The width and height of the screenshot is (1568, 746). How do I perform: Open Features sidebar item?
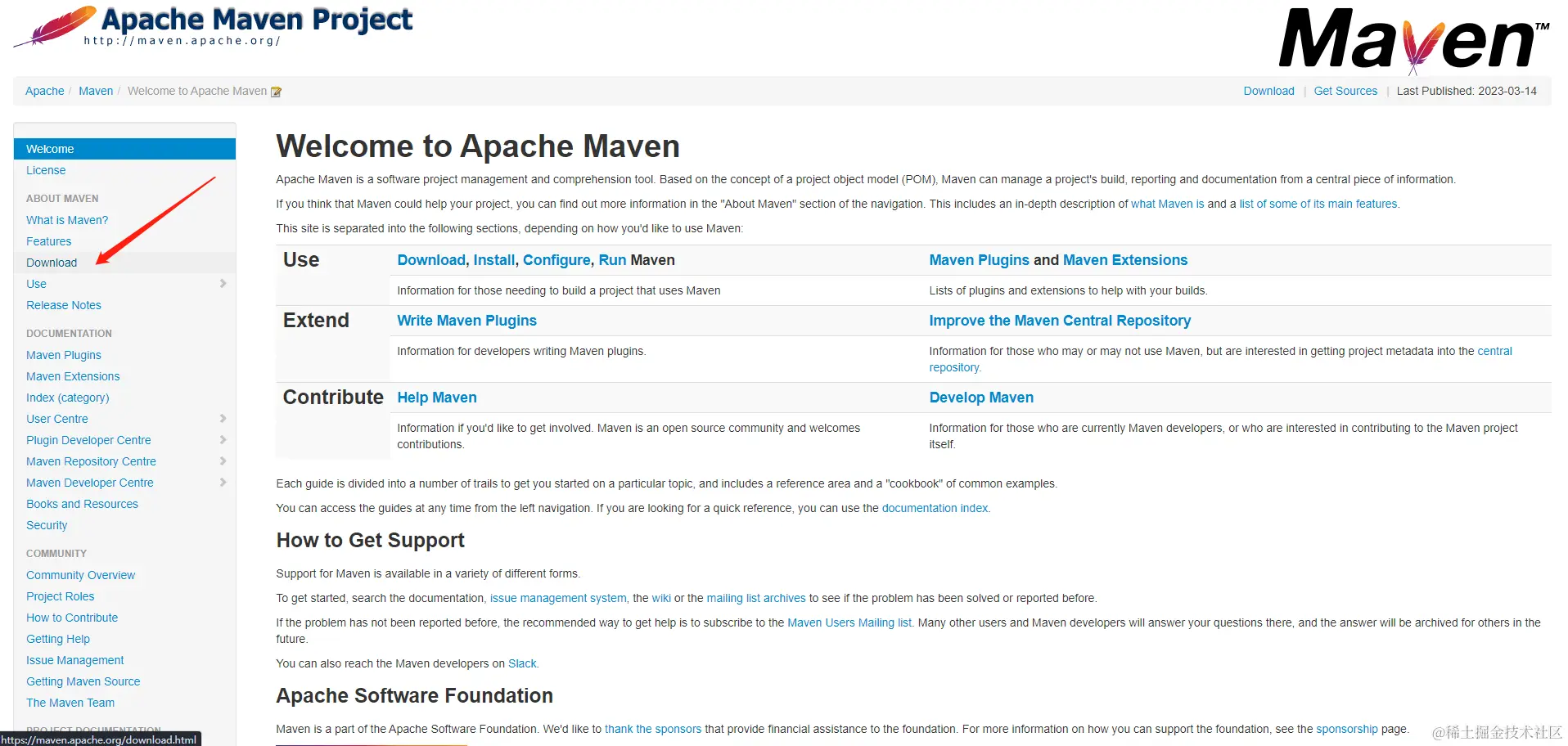48,241
